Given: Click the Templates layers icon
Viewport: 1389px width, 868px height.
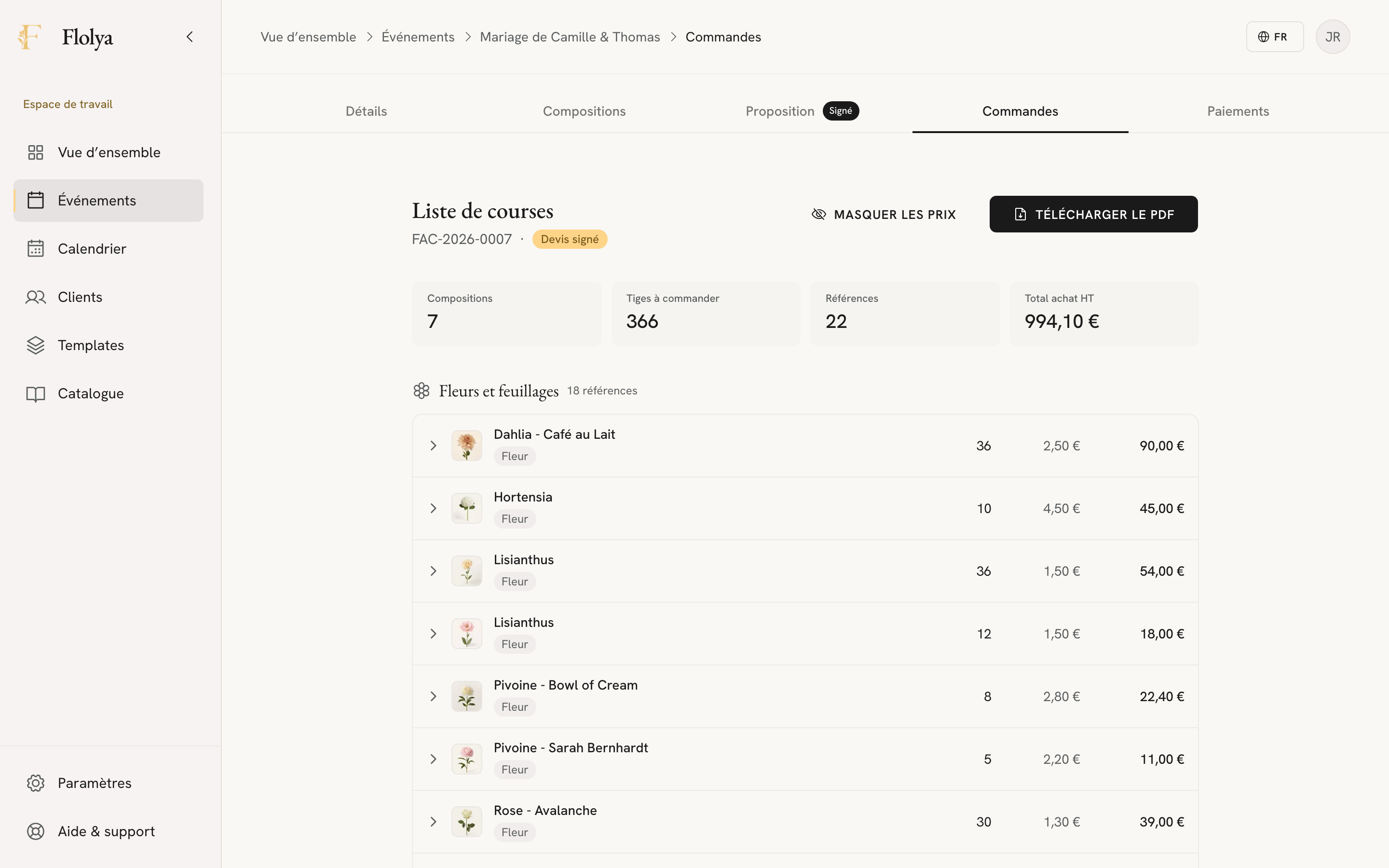Looking at the screenshot, I should pyautogui.click(x=36, y=345).
